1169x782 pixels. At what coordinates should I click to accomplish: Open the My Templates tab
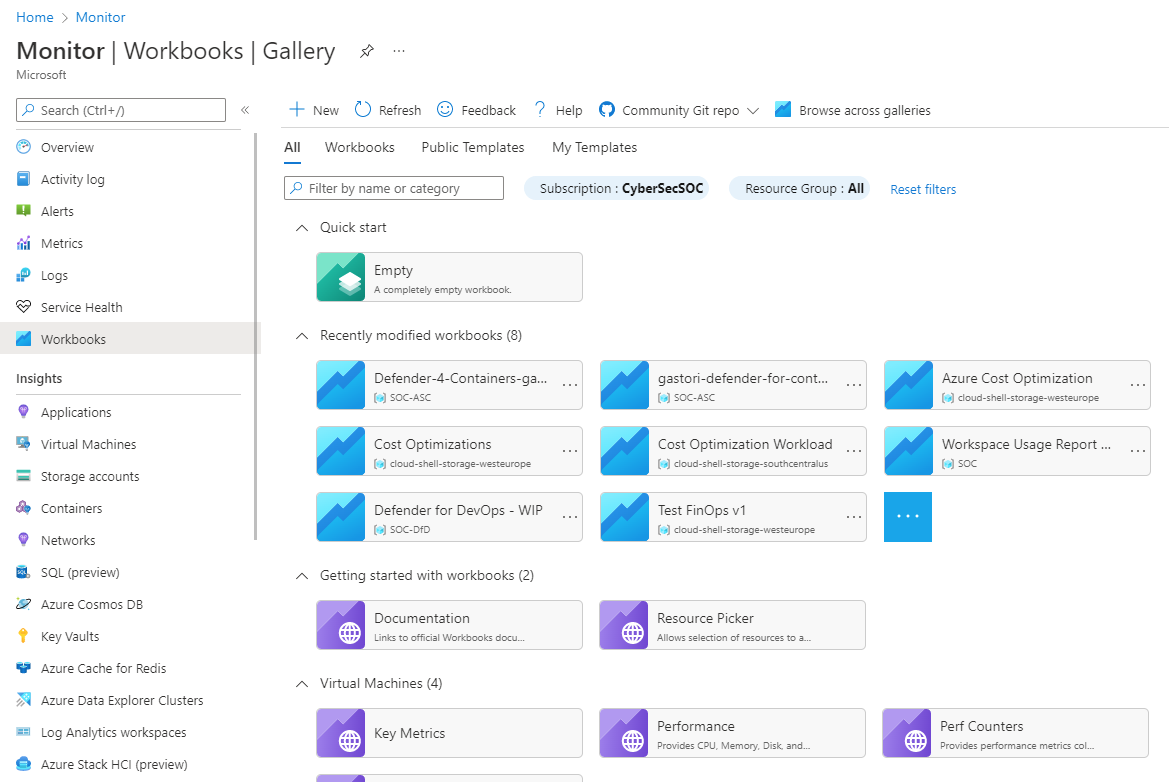(594, 147)
